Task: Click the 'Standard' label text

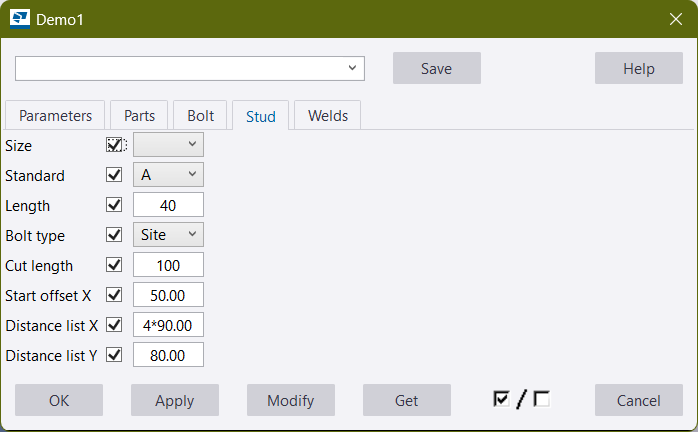Action: pos(35,176)
